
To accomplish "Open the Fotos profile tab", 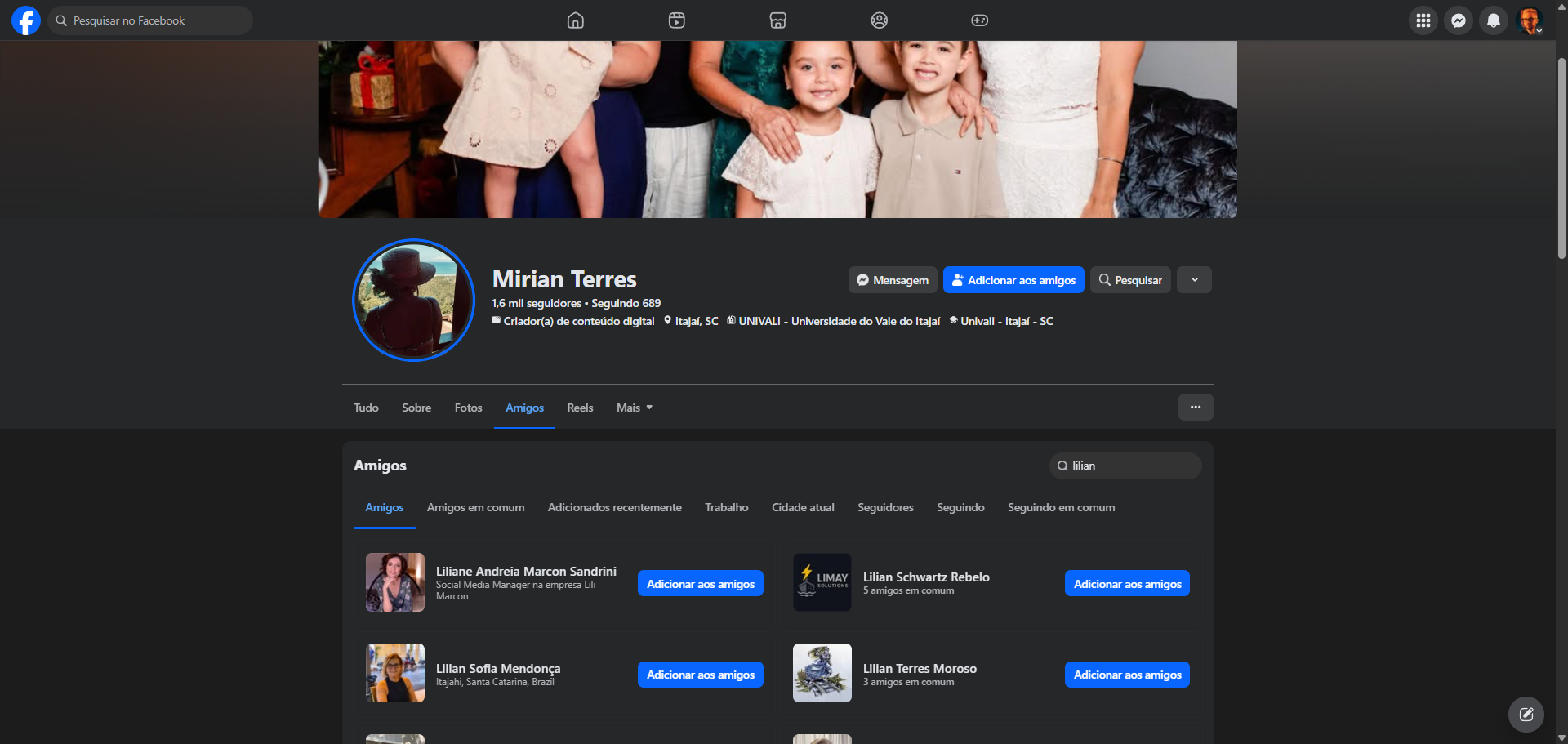I will (x=469, y=408).
